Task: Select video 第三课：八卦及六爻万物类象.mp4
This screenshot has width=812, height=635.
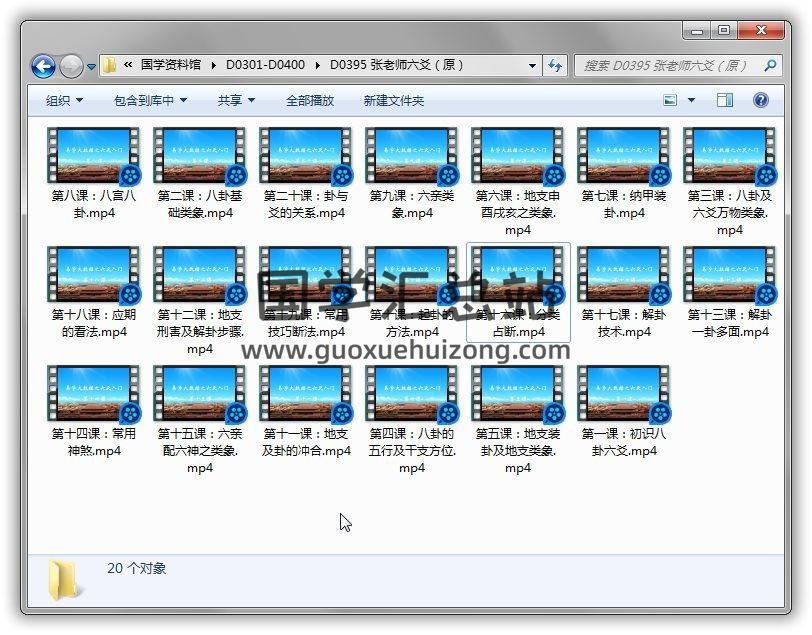Action: click(x=730, y=182)
